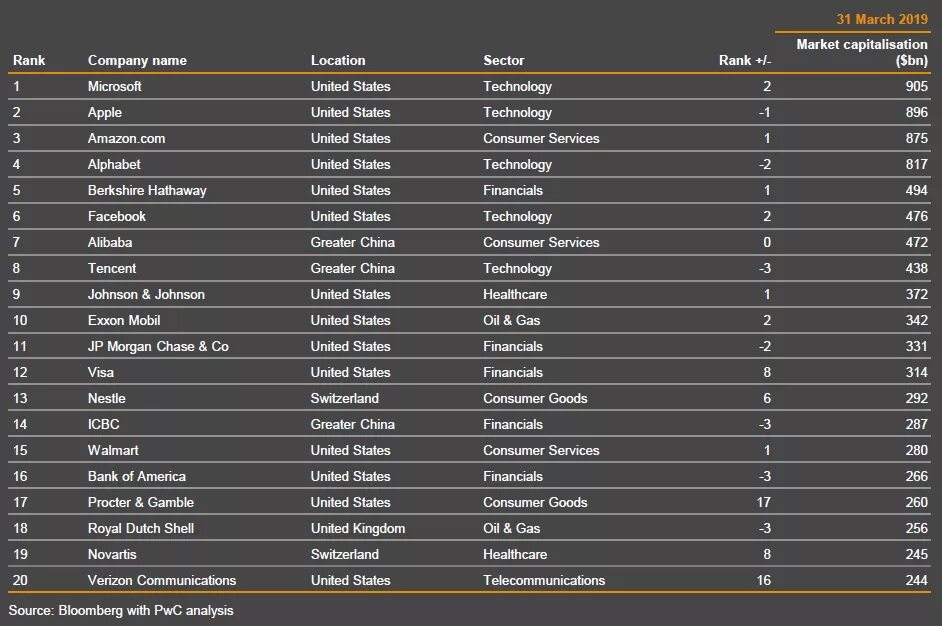Select the 'Microsoft' company cell

[x=115, y=86]
